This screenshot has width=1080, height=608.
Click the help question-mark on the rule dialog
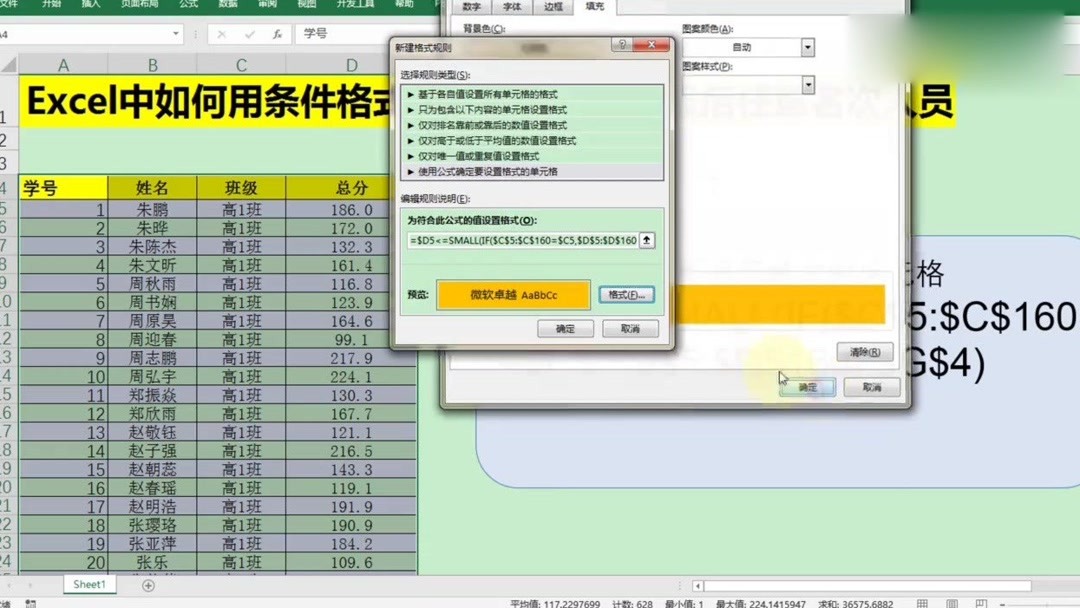point(625,45)
